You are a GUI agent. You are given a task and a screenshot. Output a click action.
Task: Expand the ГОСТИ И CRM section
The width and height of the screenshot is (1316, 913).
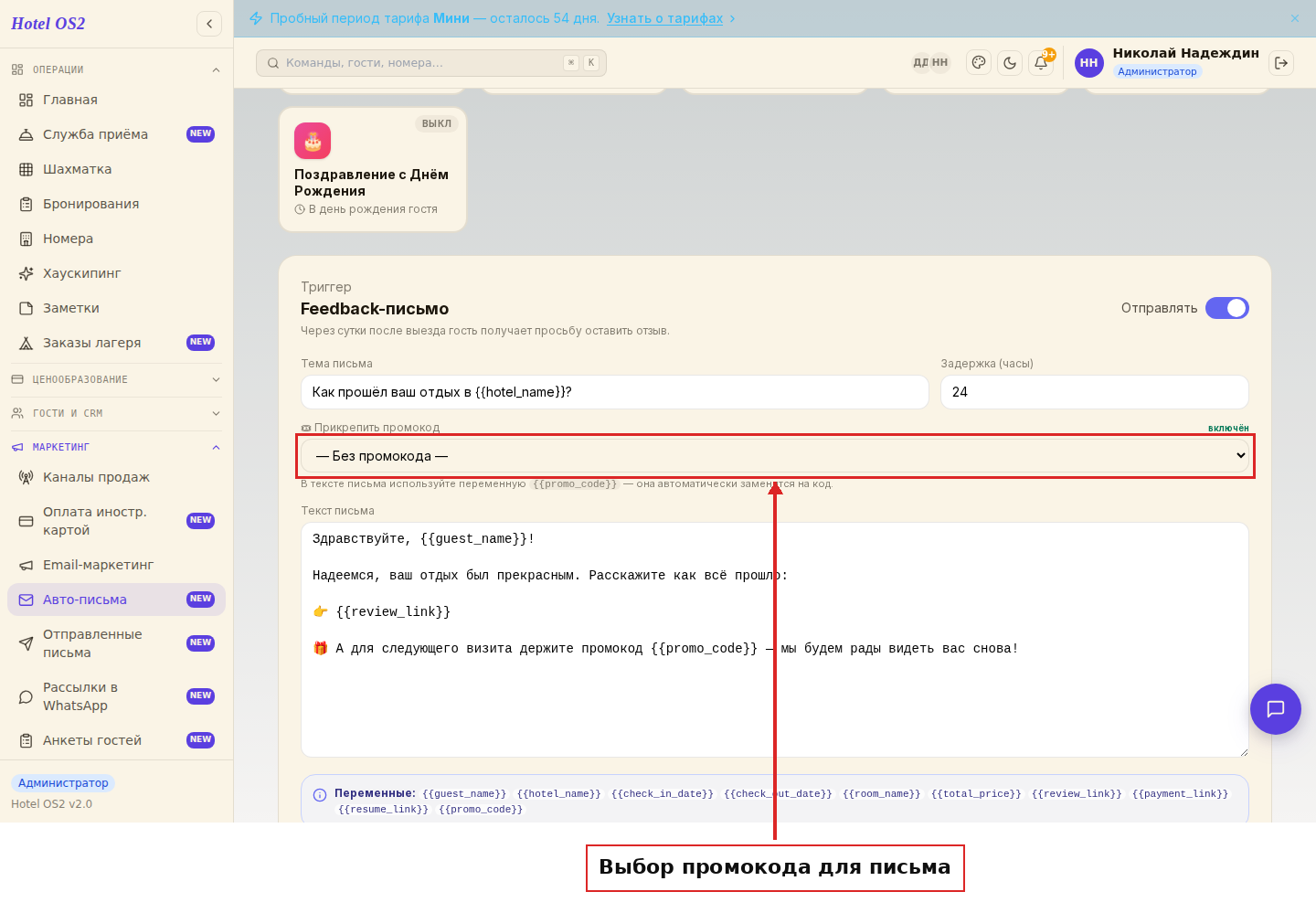(x=116, y=413)
